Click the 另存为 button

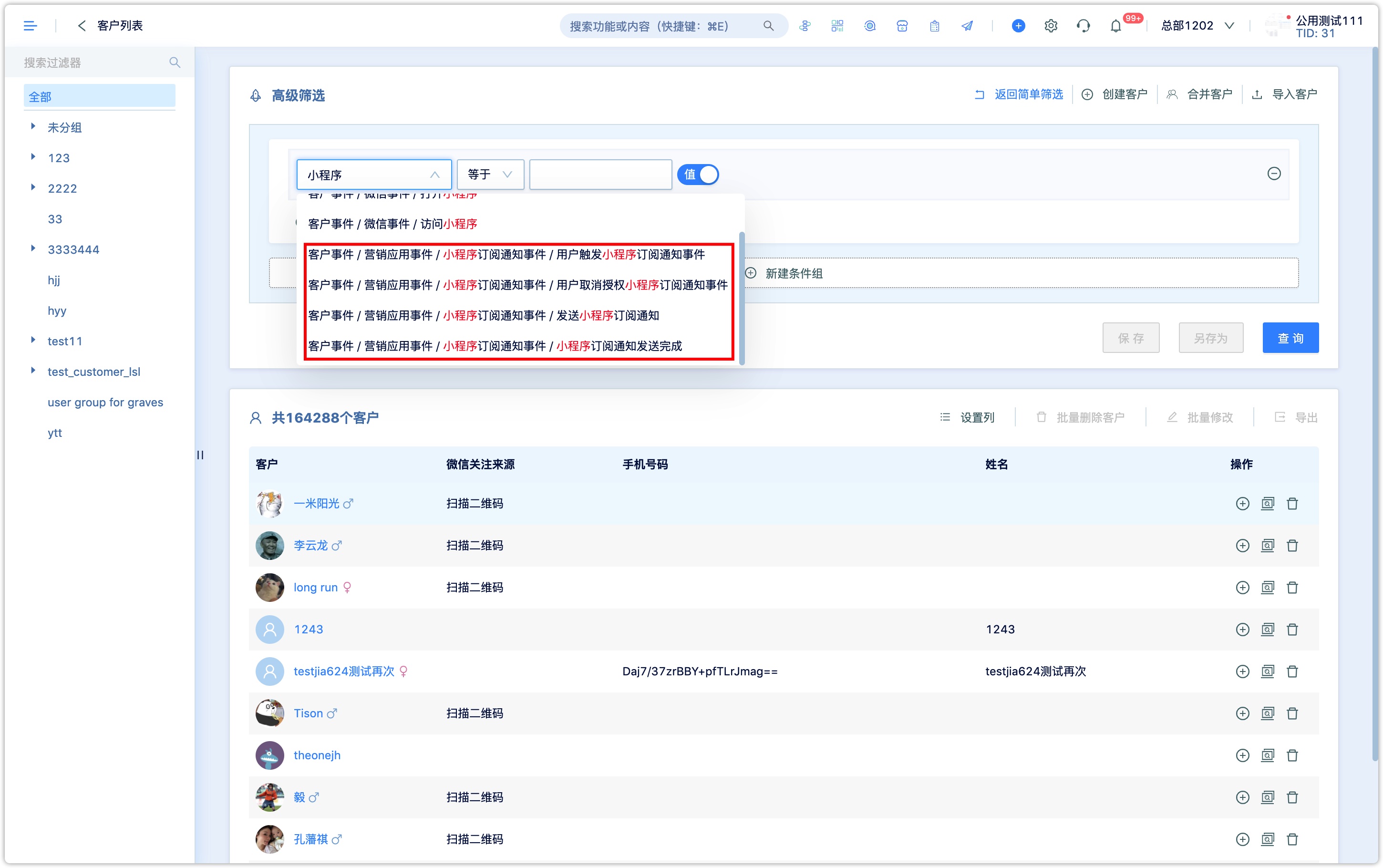[x=1211, y=338]
